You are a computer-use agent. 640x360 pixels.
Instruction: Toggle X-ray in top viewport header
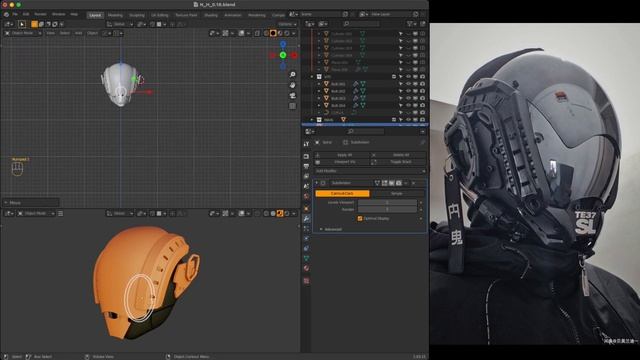coord(257,33)
